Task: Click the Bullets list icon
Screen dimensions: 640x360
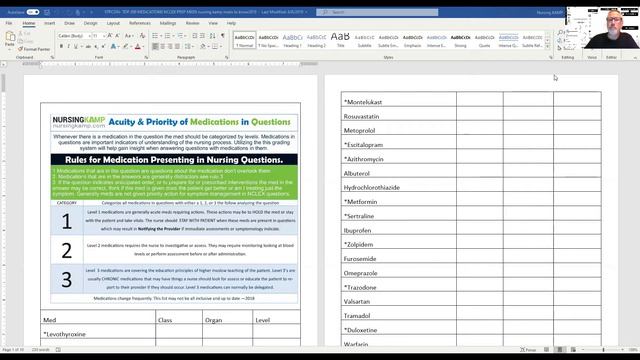Action: tap(155, 36)
